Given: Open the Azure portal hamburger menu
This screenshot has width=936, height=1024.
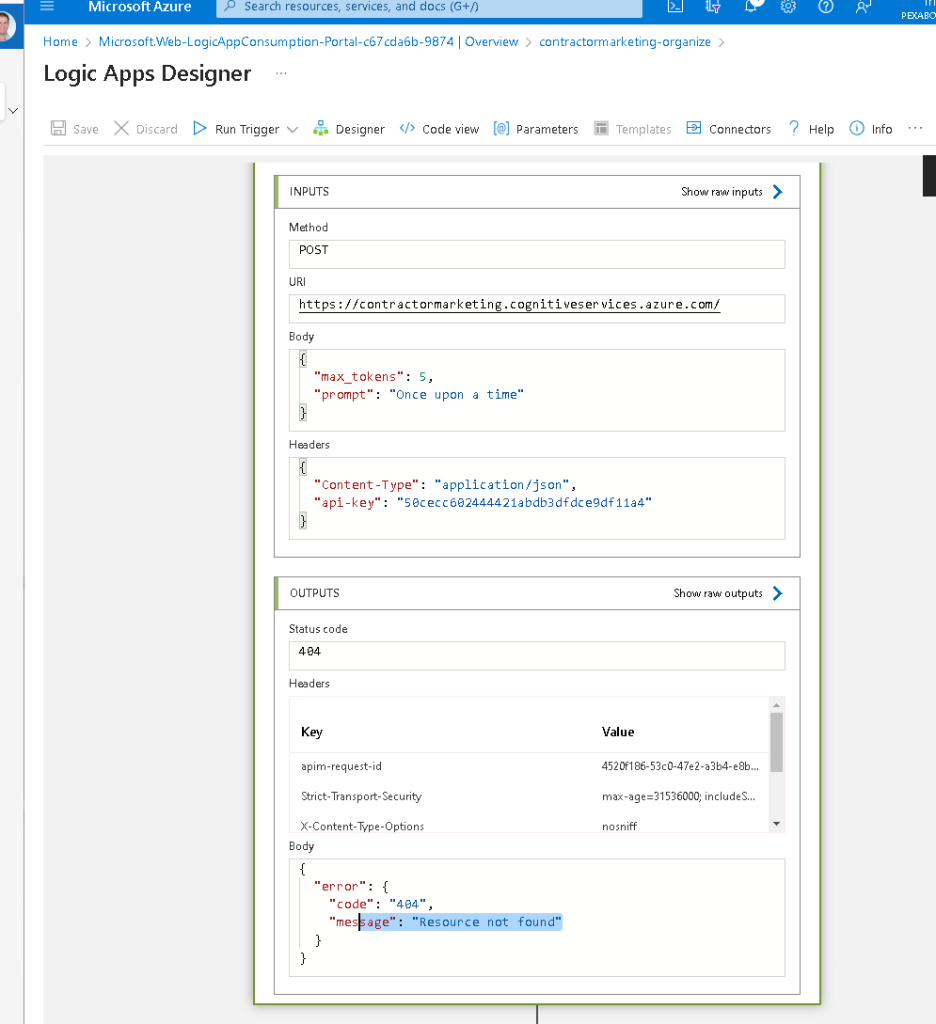Looking at the screenshot, I should (x=47, y=7).
